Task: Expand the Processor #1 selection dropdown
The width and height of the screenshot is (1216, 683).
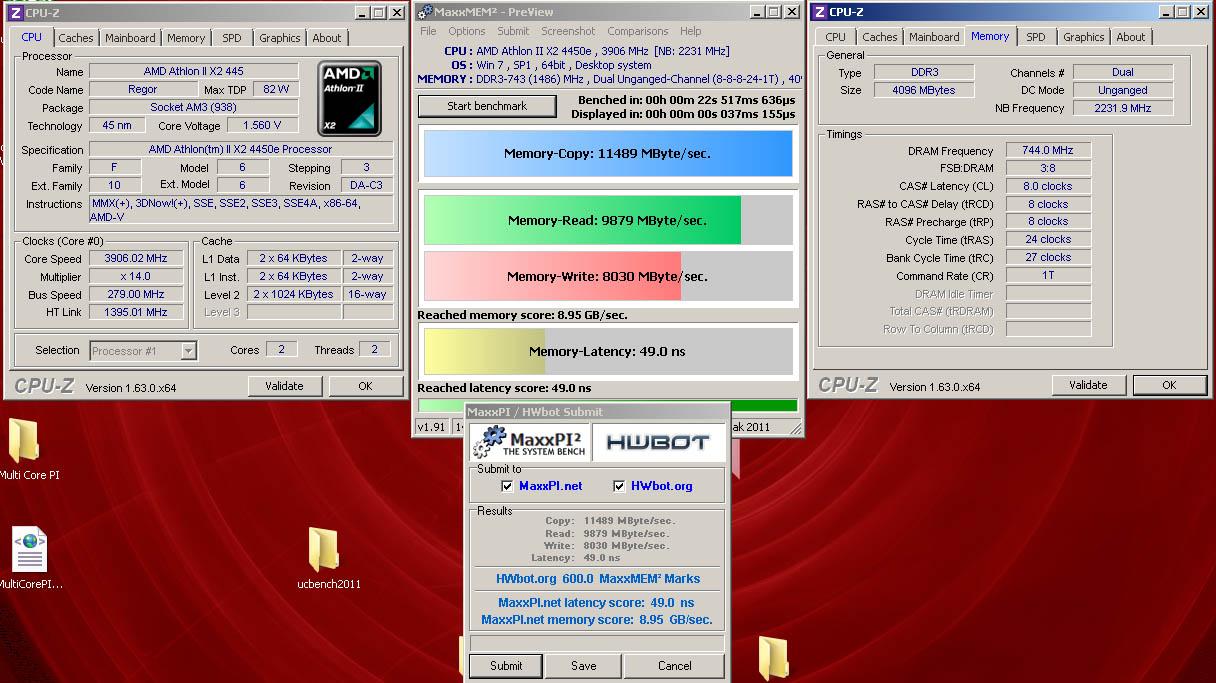Action: point(188,351)
